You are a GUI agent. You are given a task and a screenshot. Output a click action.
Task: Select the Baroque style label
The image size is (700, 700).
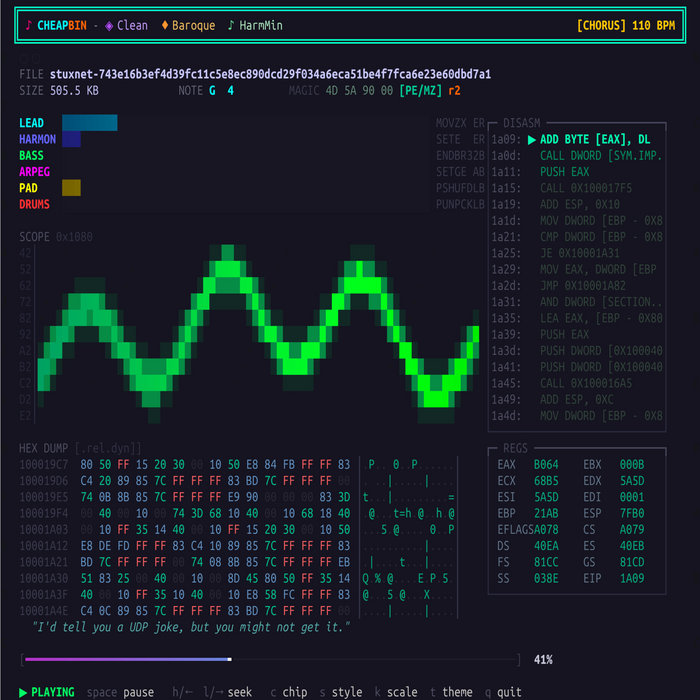click(193, 25)
